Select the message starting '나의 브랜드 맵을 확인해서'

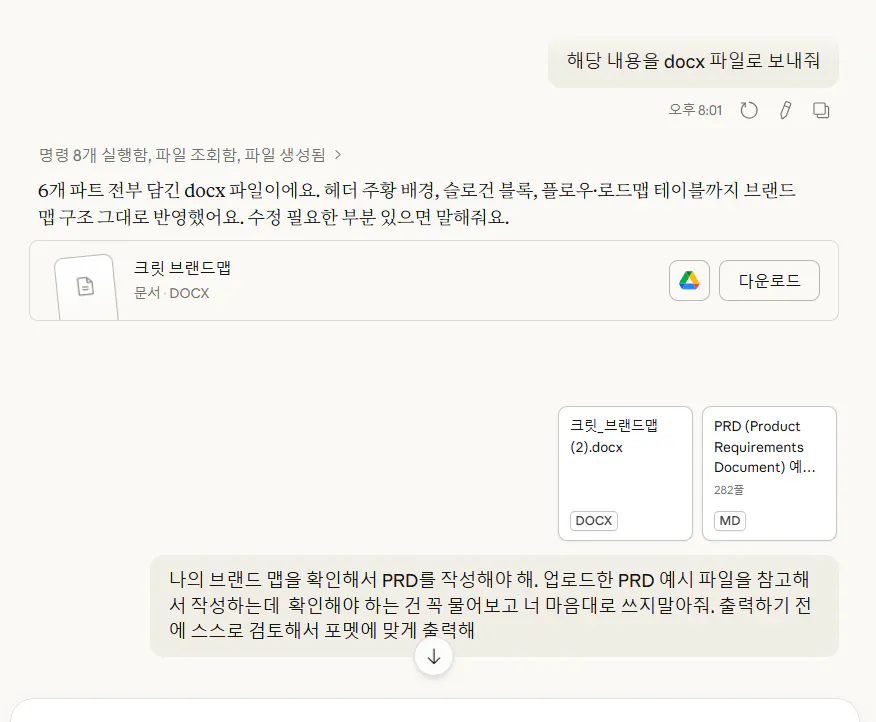pyautogui.click(x=494, y=606)
